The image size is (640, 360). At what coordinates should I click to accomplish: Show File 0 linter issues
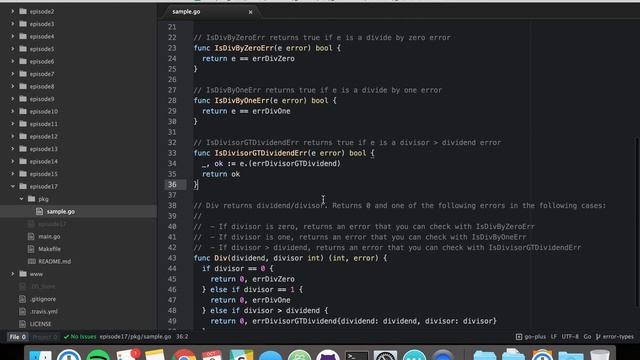18,337
